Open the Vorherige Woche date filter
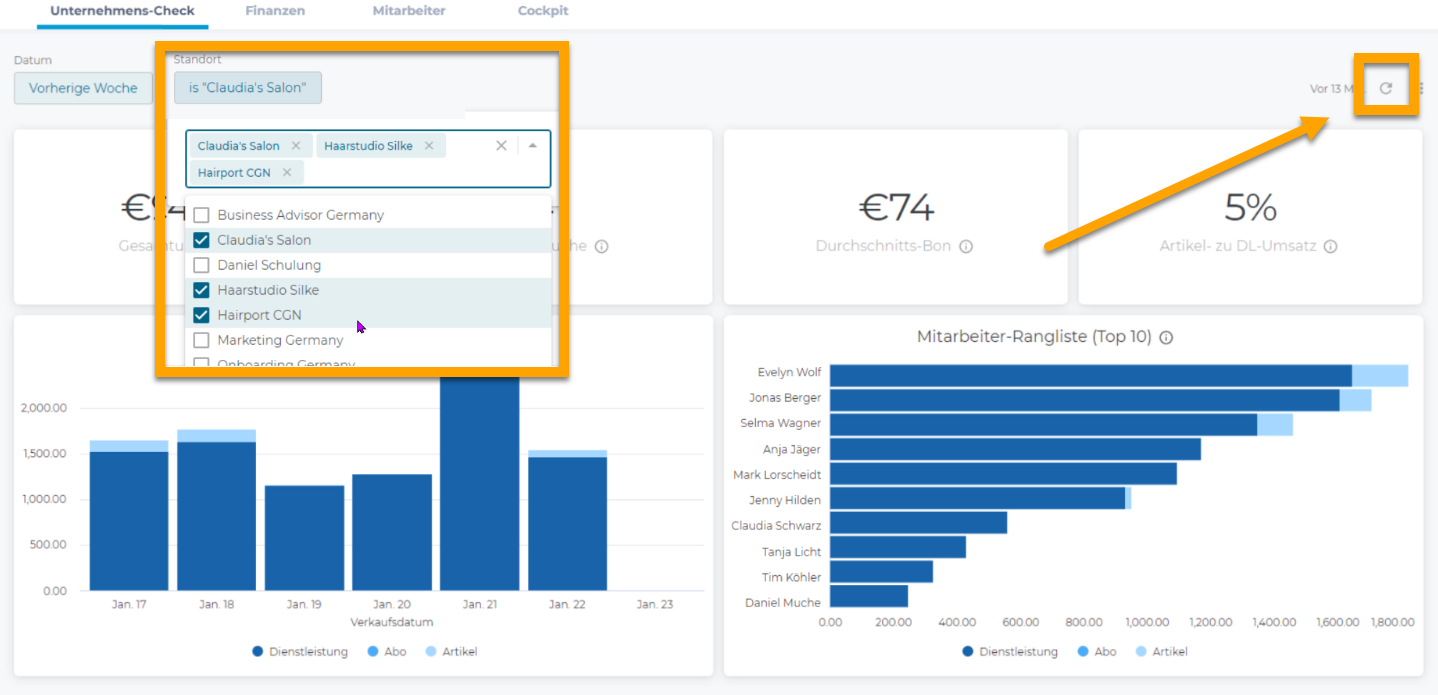 [83, 88]
